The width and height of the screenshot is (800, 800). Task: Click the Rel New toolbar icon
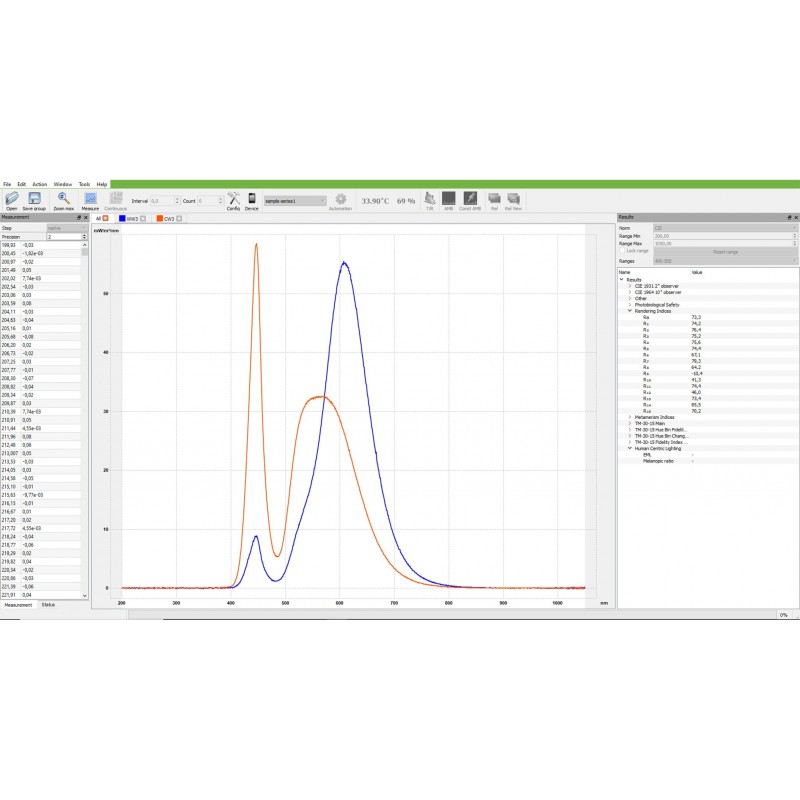513,199
